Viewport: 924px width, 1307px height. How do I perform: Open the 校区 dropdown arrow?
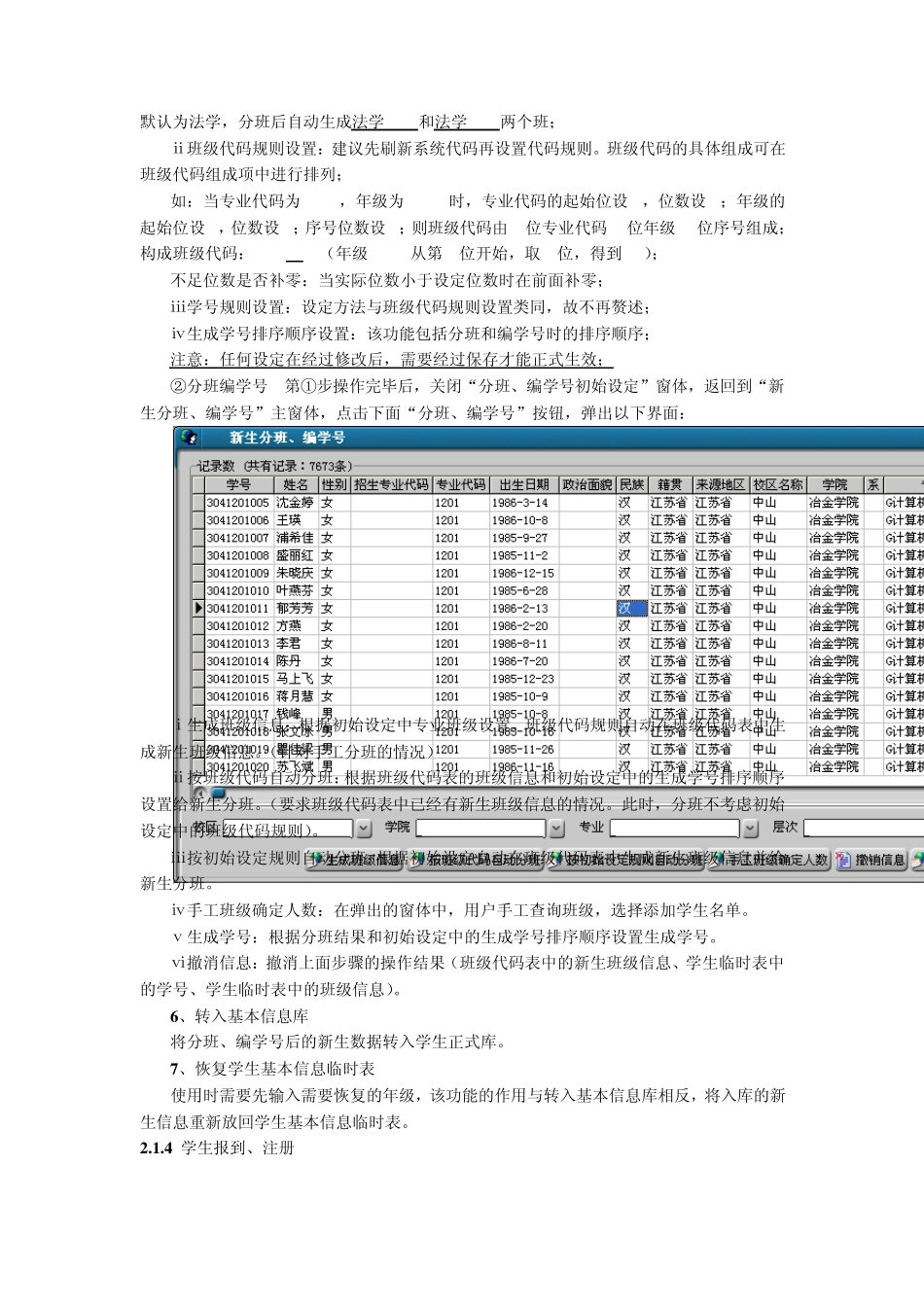tap(363, 829)
